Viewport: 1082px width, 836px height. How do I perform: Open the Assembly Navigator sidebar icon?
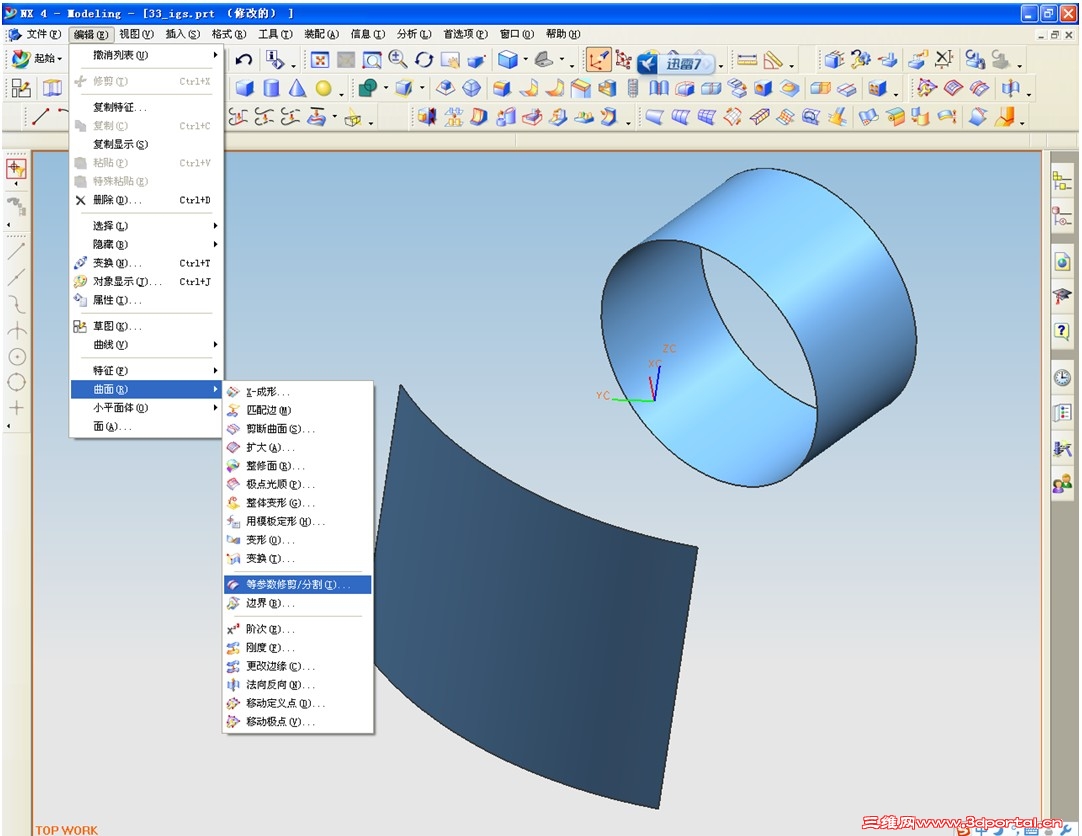click(x=1062, y=181)
